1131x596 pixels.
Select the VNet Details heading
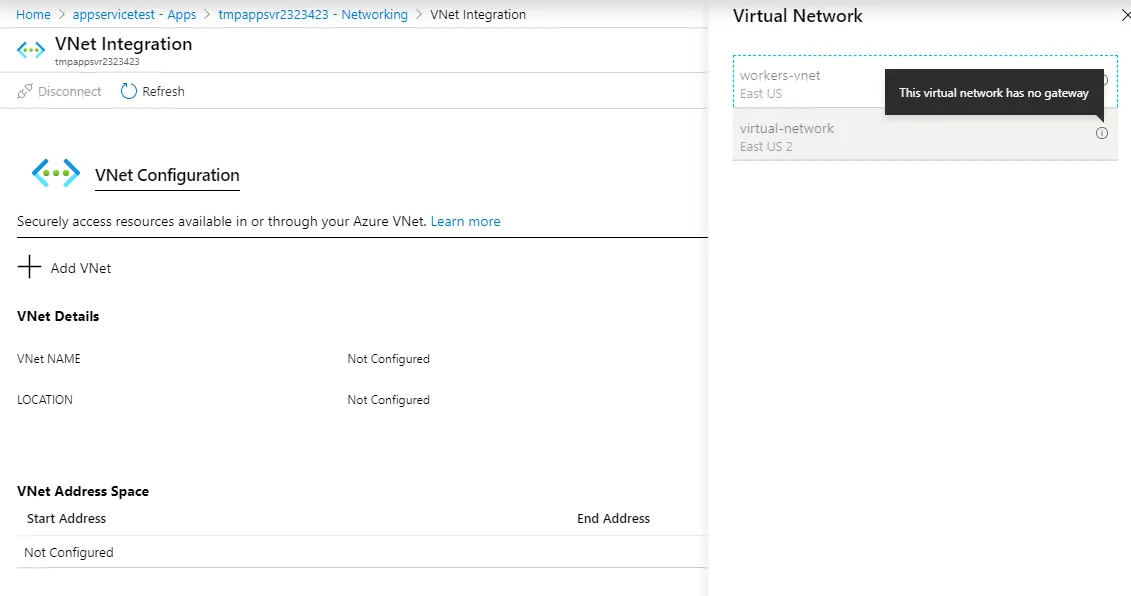[x=58, y=316]
